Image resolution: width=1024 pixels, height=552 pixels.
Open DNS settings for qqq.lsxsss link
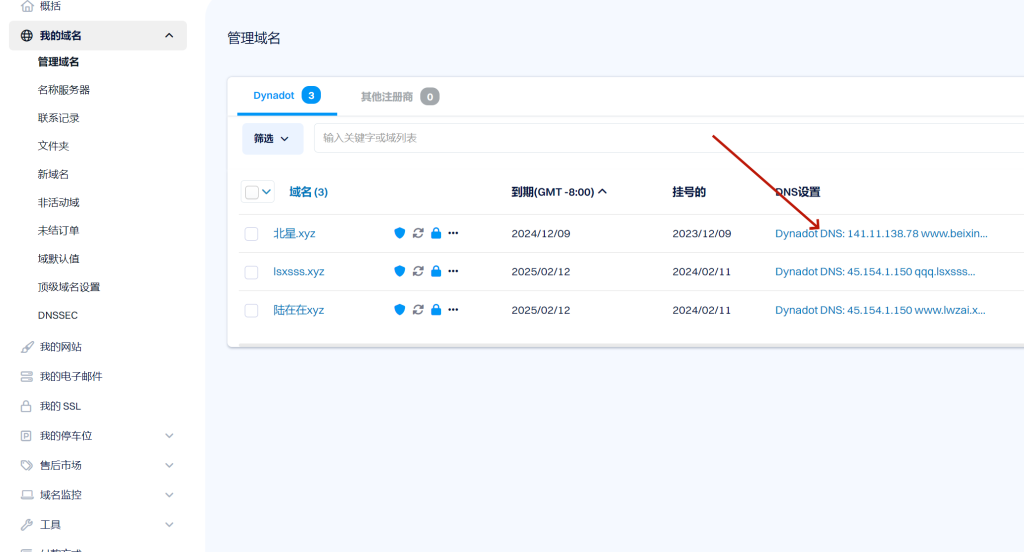point(874,271)
